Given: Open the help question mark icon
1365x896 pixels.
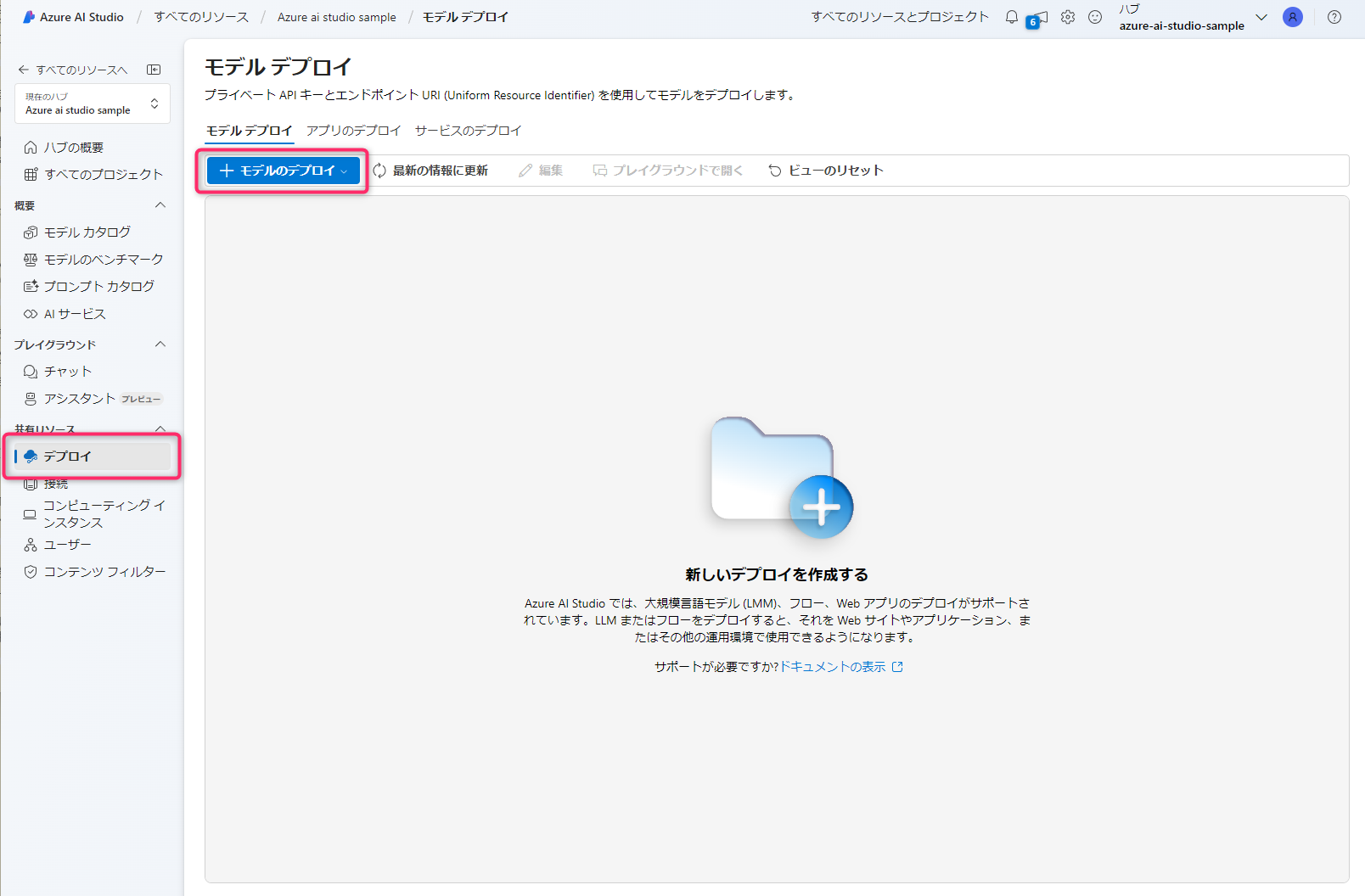Looking at the screenshot, I should (1334, 17).
